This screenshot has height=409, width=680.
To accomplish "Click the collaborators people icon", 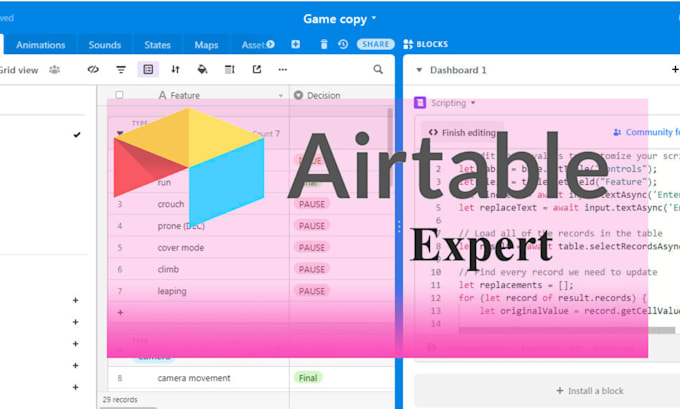I will pos(54,69).
